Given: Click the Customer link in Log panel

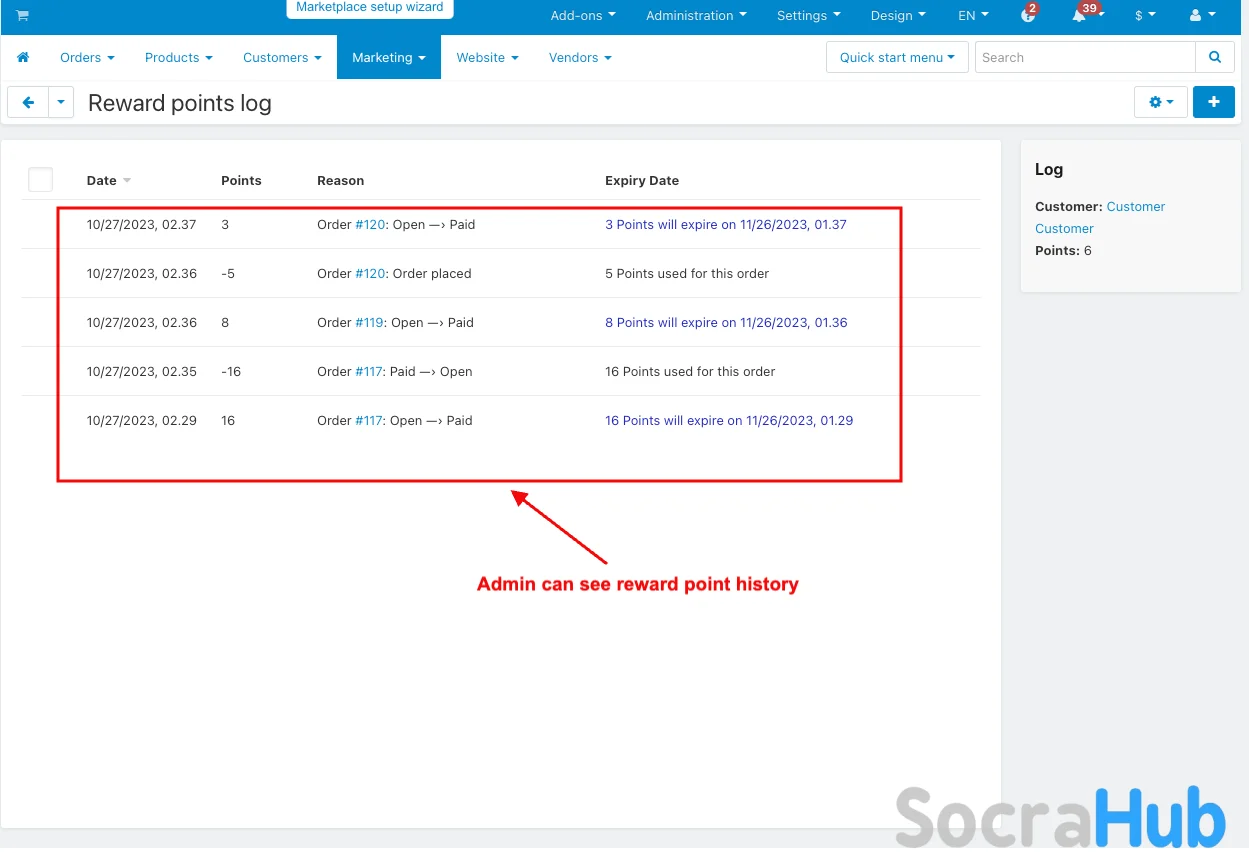Looking at the screenshot, I should [x=1135, y=207].
